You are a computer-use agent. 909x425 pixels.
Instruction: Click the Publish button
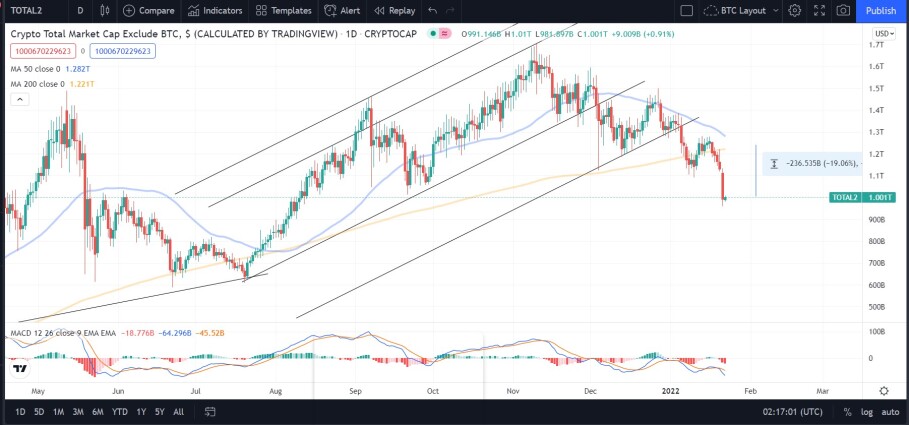[x=881, y=10]
